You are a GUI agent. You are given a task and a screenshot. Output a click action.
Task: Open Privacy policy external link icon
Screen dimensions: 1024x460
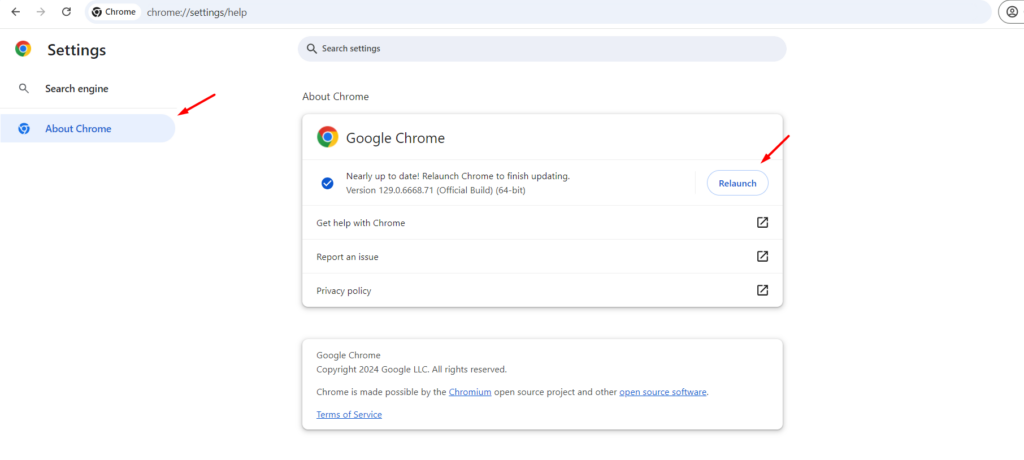click(x=762, y=291)
